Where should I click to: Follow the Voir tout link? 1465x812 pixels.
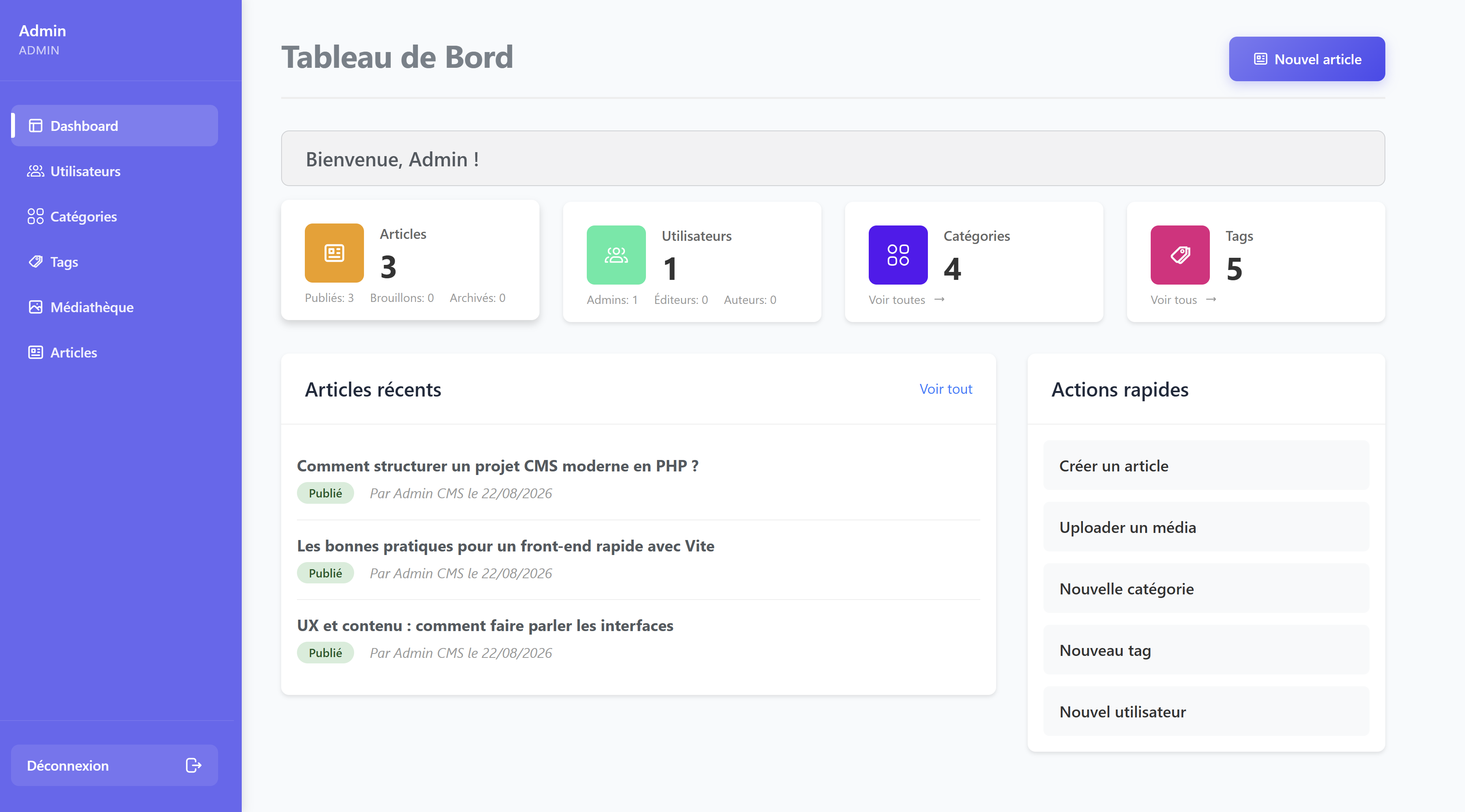coord(946,389)
